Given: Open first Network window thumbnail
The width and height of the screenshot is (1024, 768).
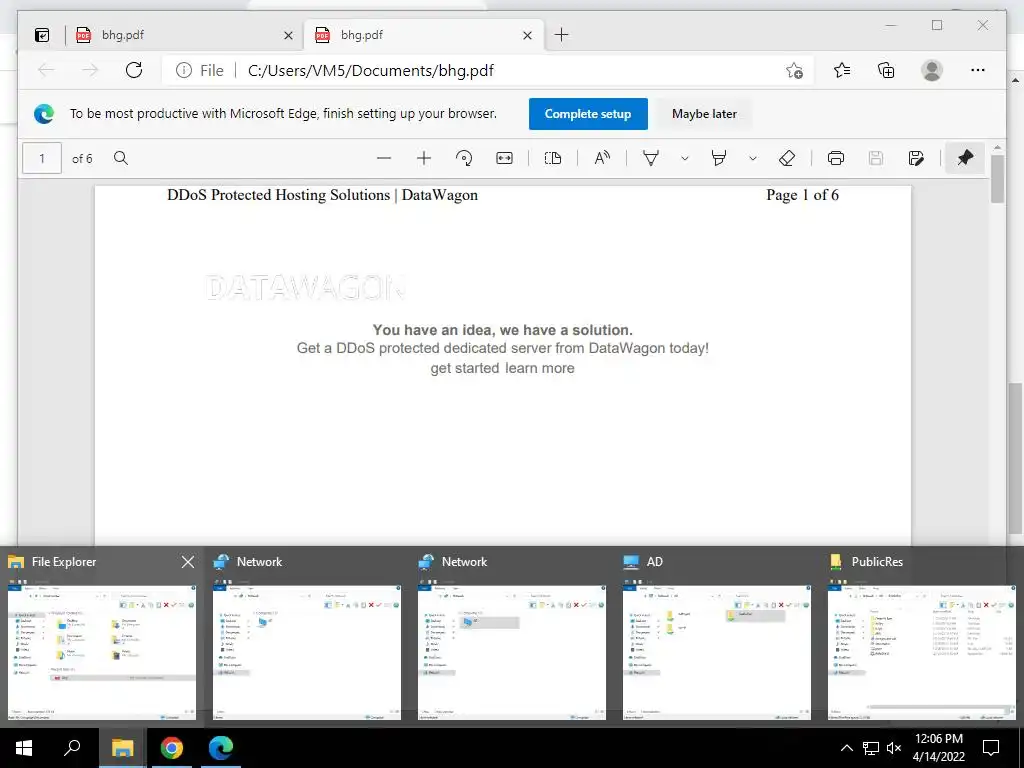Looking at the screenshot, I should point(307,652).
